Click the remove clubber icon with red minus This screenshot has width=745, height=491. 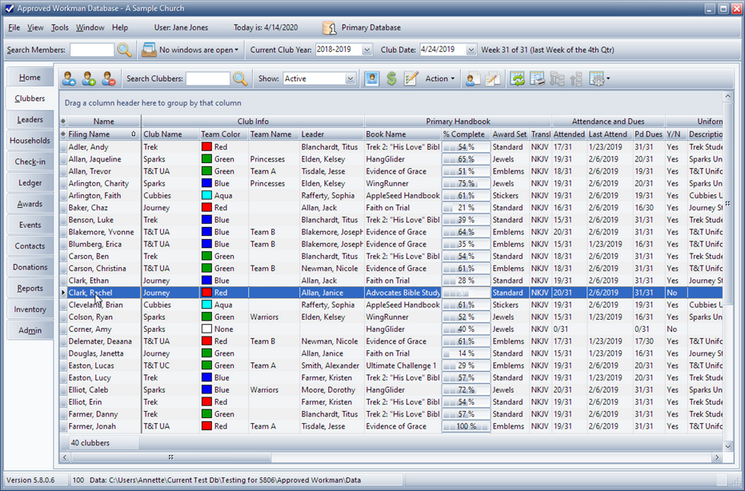point(108,78)
